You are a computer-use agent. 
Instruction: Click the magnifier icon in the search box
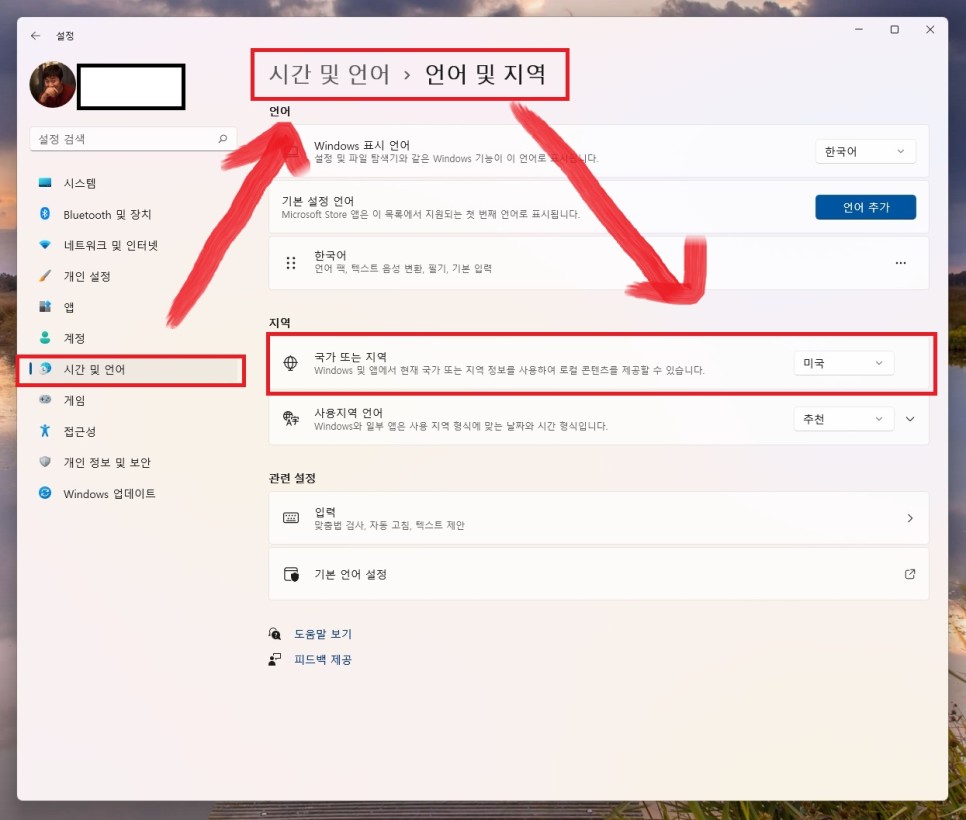tap(222, 139)
